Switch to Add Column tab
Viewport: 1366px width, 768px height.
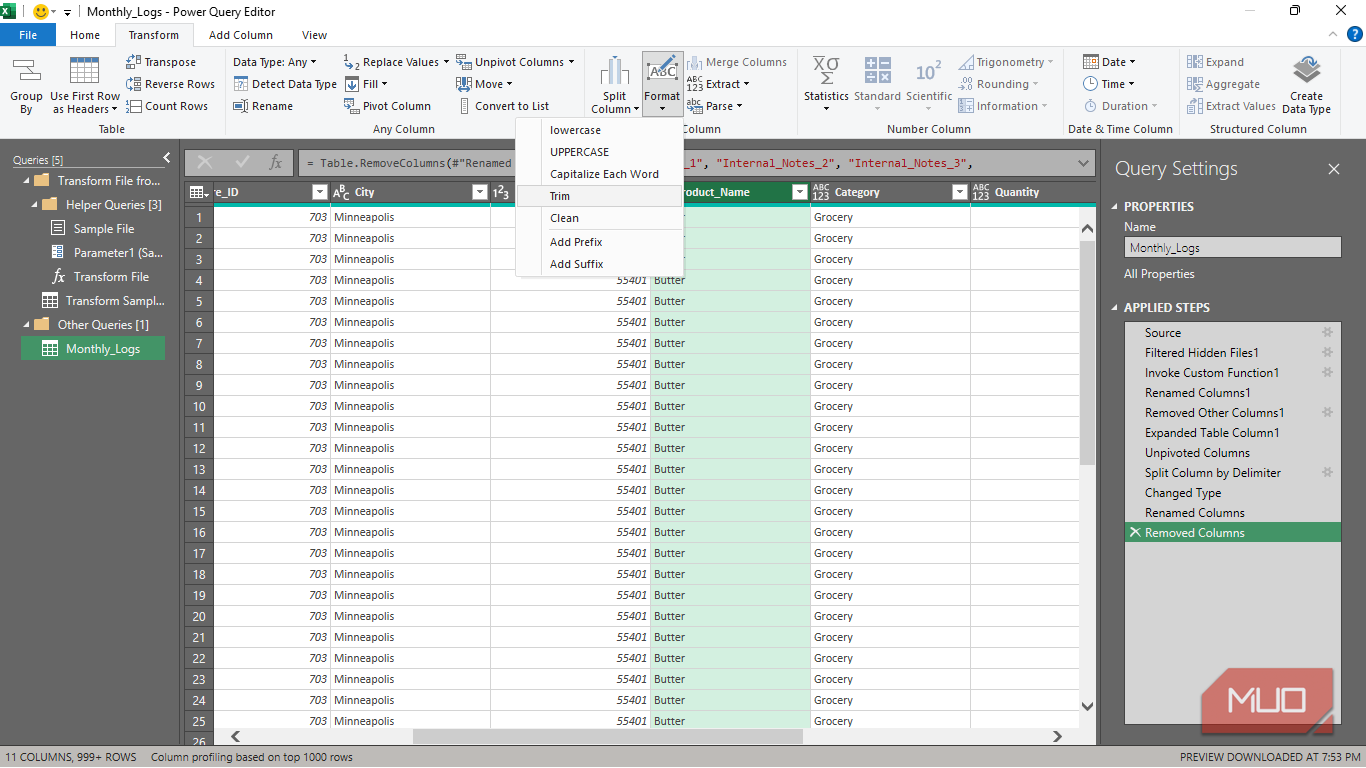pos(241,35)
